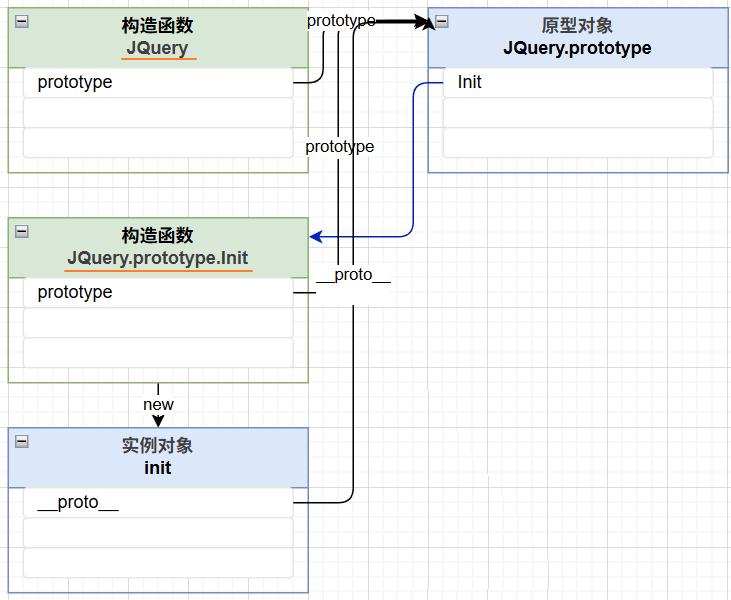Select the prototype row in the JQuery box

[158, 83]
